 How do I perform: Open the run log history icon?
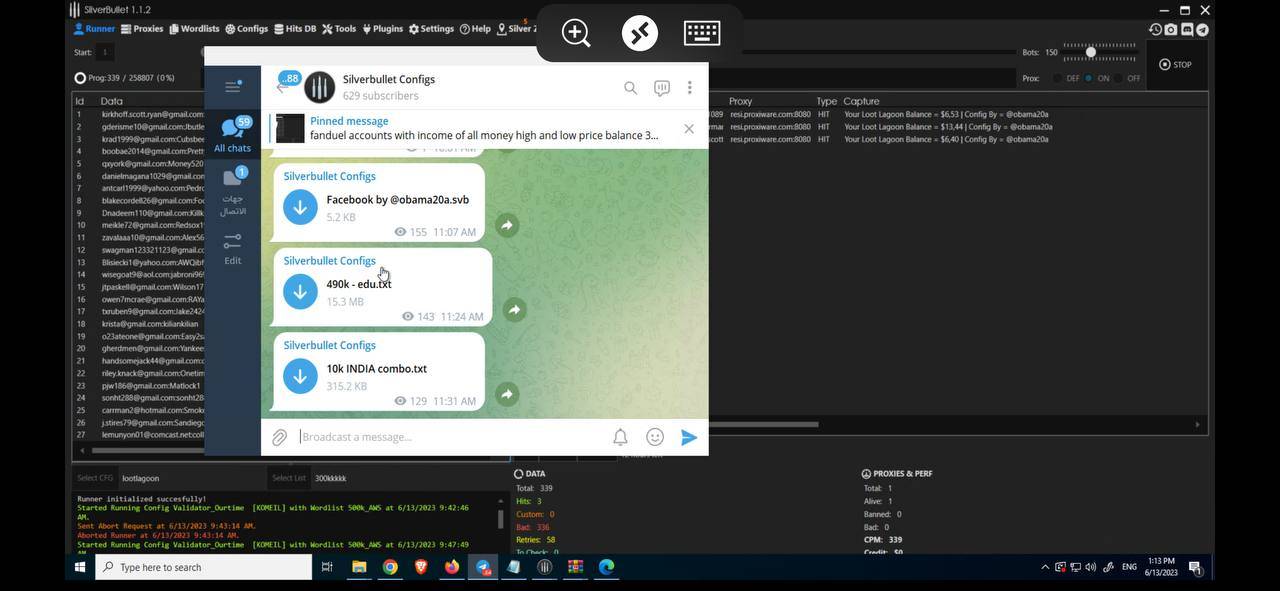[1155, 30]
